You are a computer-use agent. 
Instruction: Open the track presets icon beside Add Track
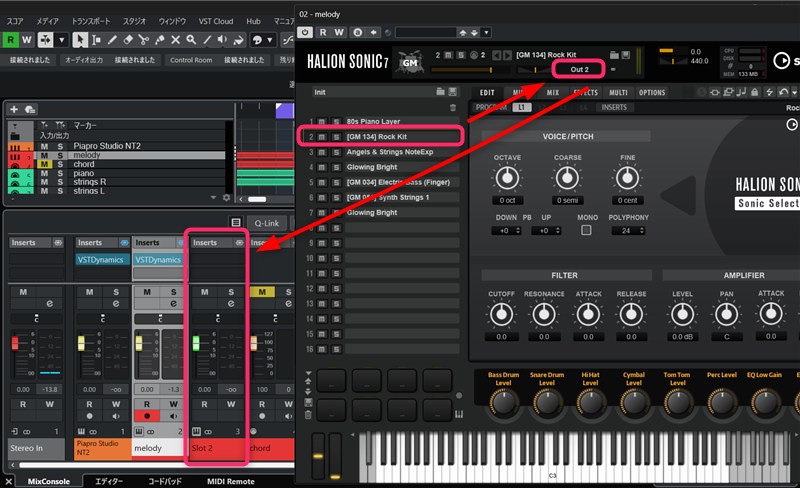[30, 109]
